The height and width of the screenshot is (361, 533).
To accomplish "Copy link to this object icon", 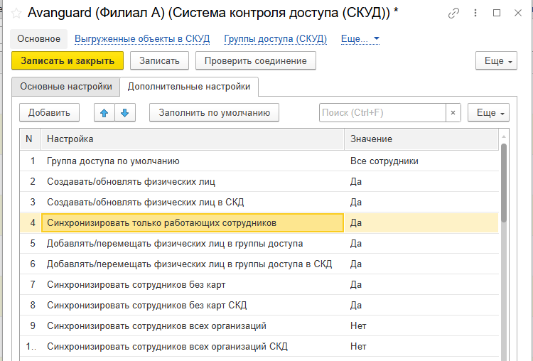I will point(453,13).
